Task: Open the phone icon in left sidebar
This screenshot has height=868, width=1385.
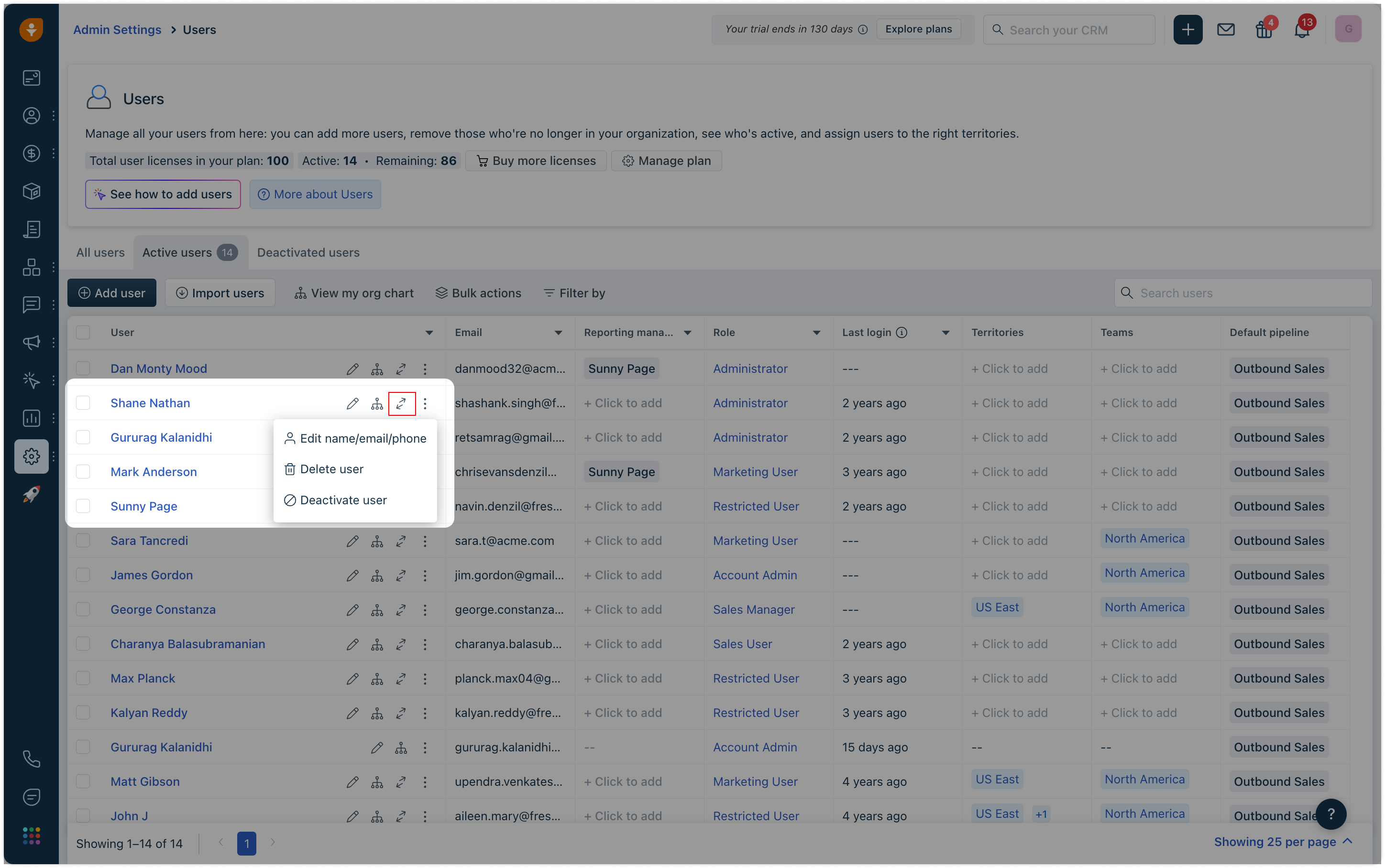Action: (31, 759)
